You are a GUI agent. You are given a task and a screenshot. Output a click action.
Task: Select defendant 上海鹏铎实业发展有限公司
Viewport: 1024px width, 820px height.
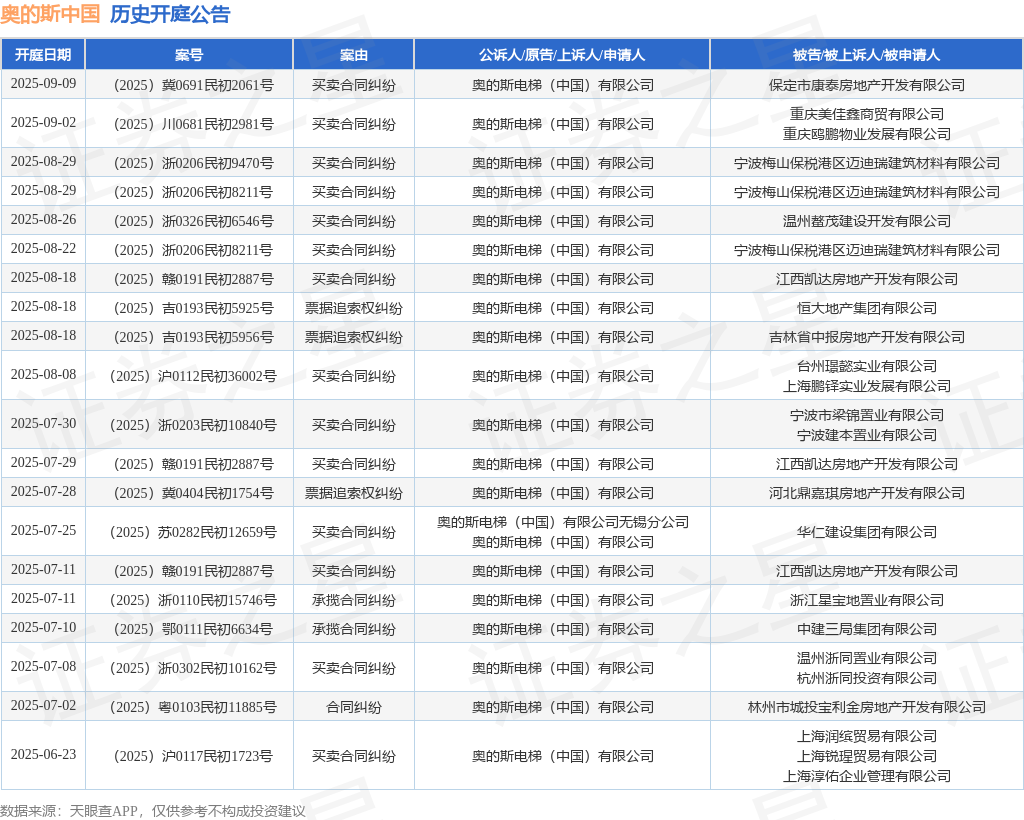pyautogui.click(x=867, y=386)
